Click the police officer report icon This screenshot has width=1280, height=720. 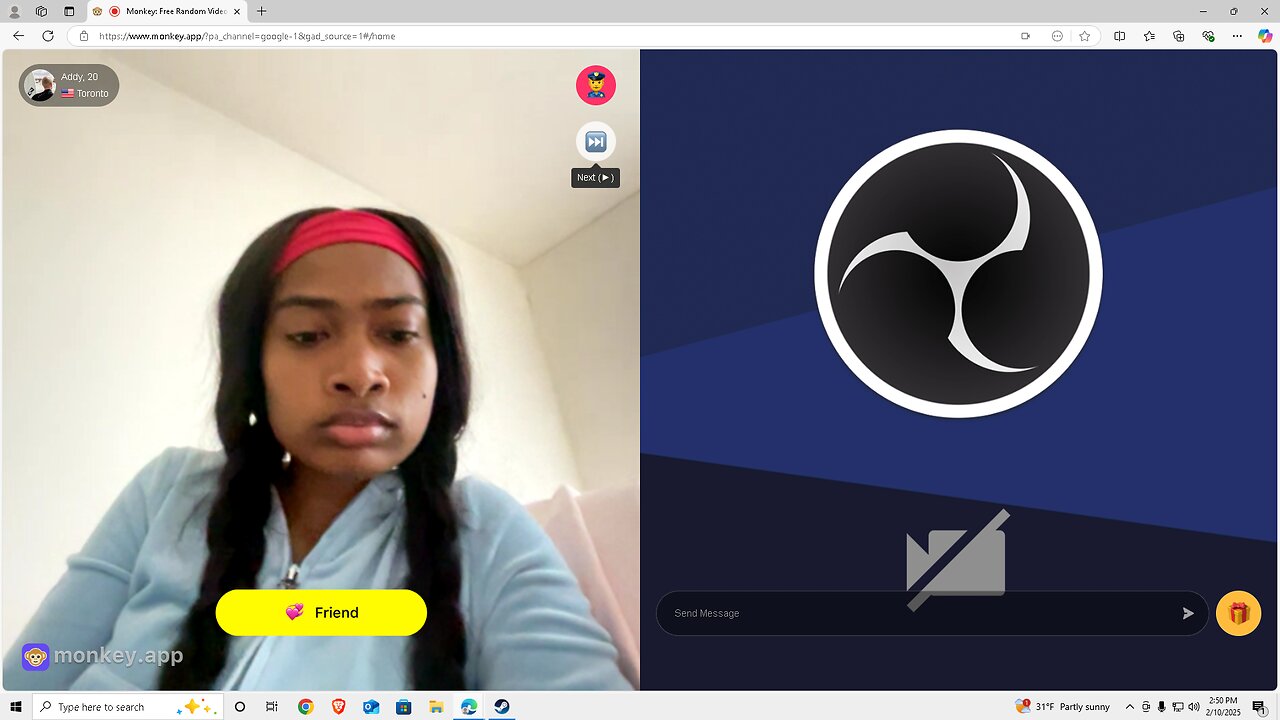(x=595, y=85)
